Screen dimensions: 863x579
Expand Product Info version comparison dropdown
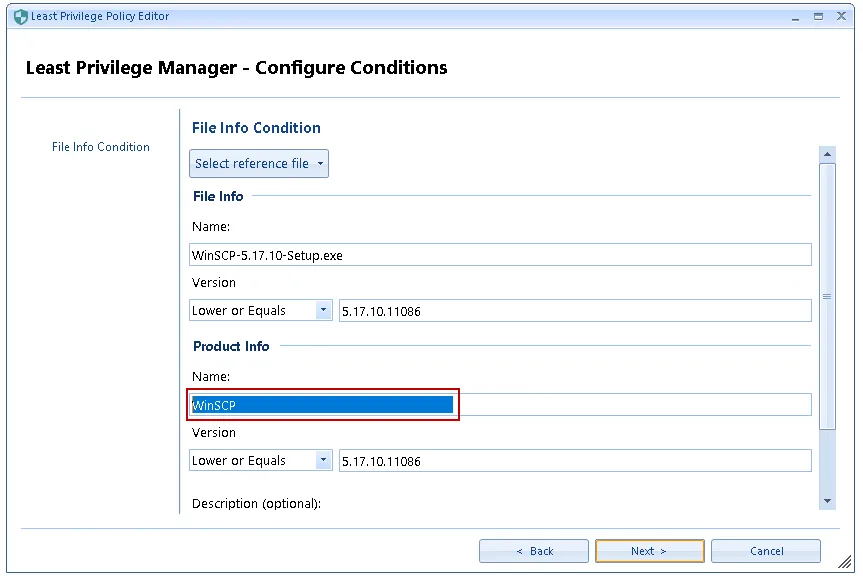[323, 461]
